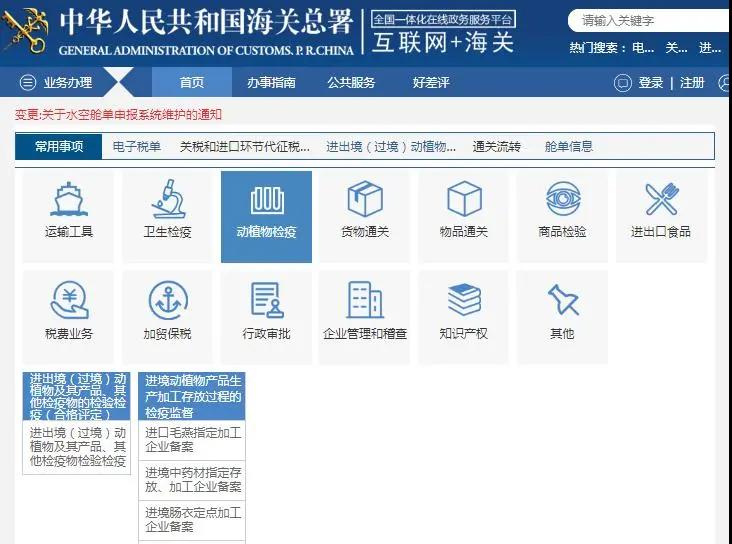
Task: Open the 物品通关 cube icon tile
Action: coord(464,217)
